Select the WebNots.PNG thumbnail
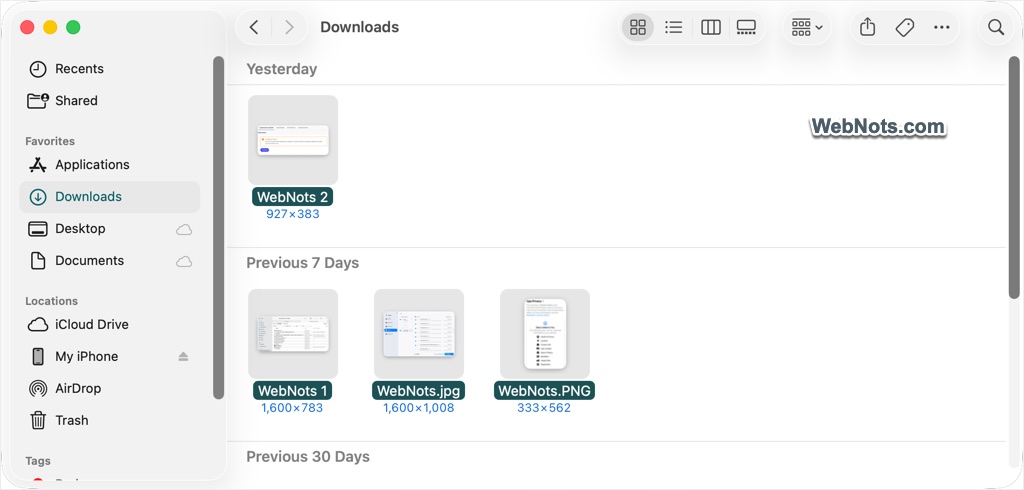1024x490 pixels. 545,334
